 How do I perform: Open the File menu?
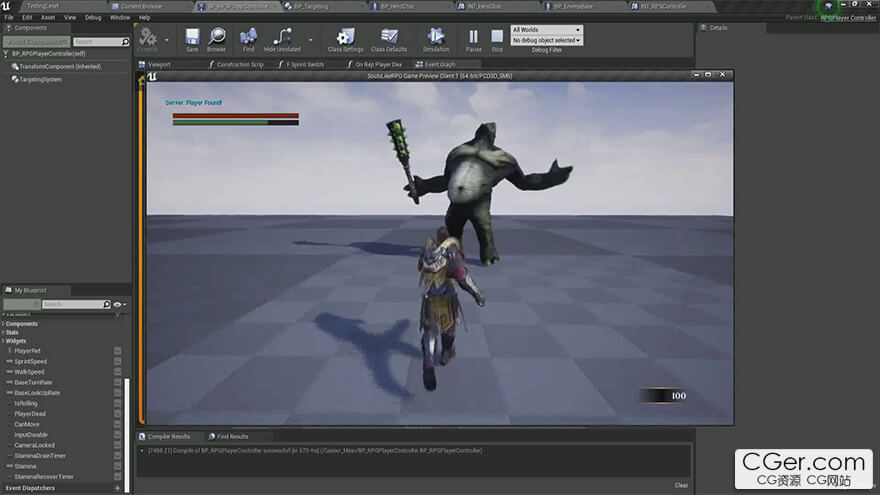click(x=9, y=17)
